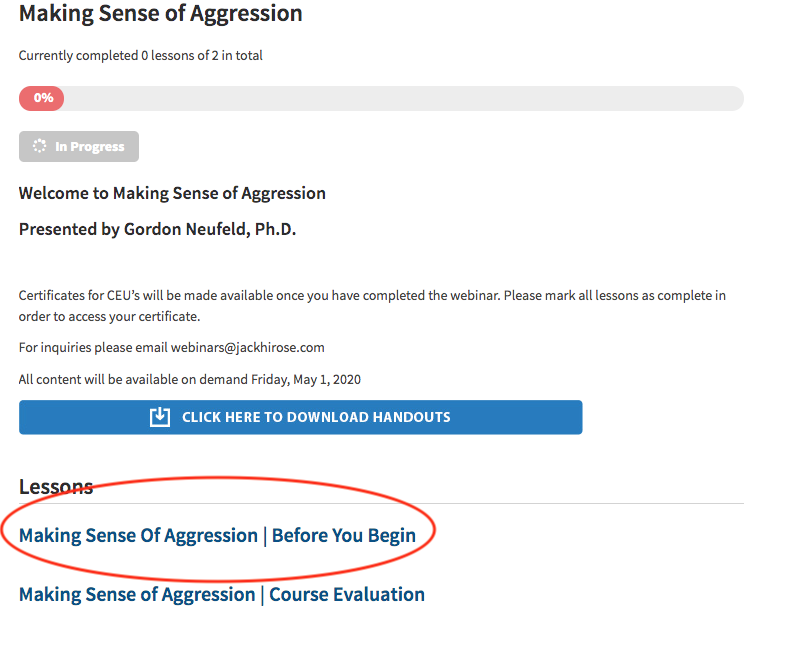Download handouts via the blue button
Viewport: 811px width, 649px height.
point(300,417)
